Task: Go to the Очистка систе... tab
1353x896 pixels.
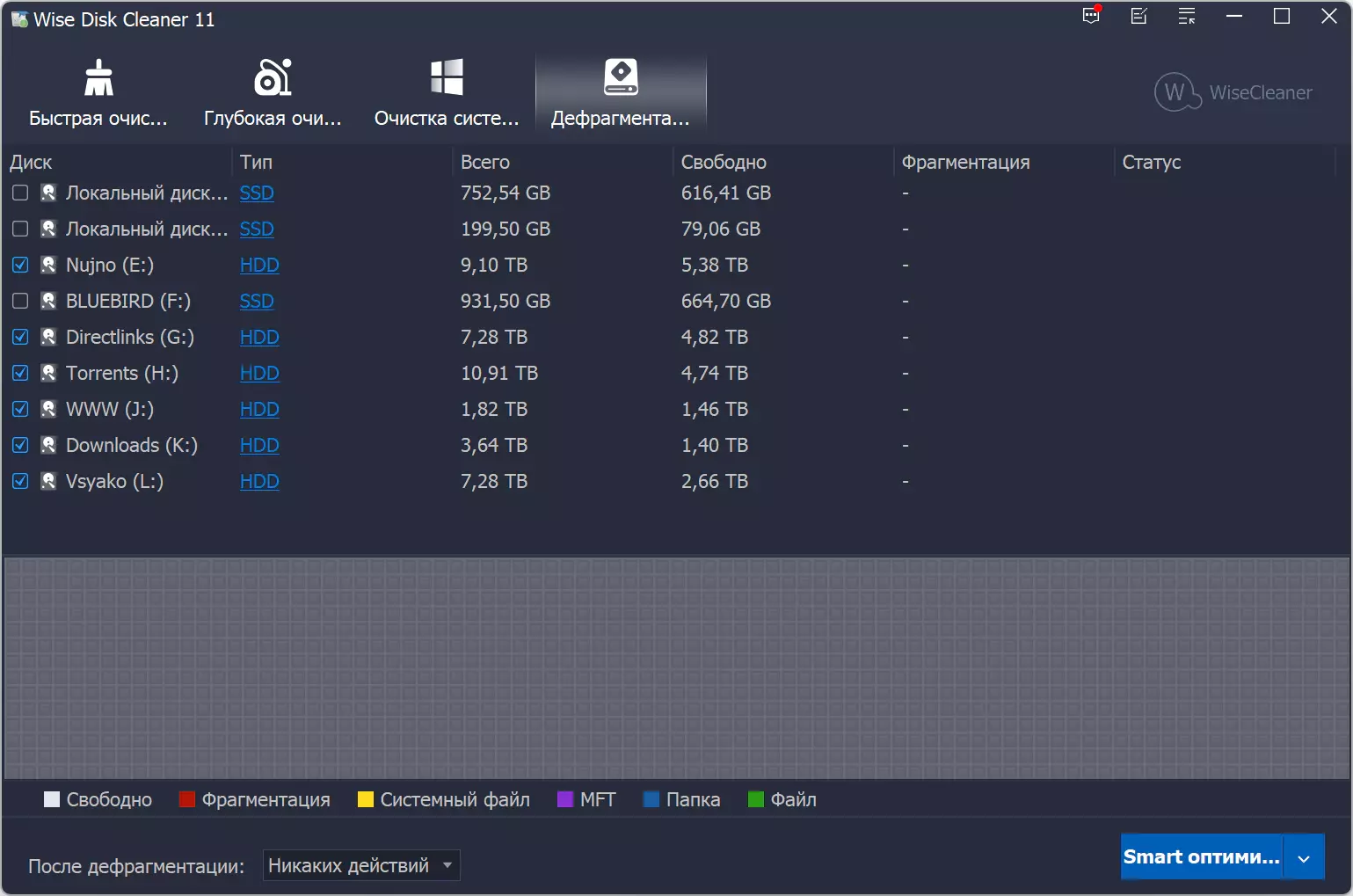Action: pos(447,93)
